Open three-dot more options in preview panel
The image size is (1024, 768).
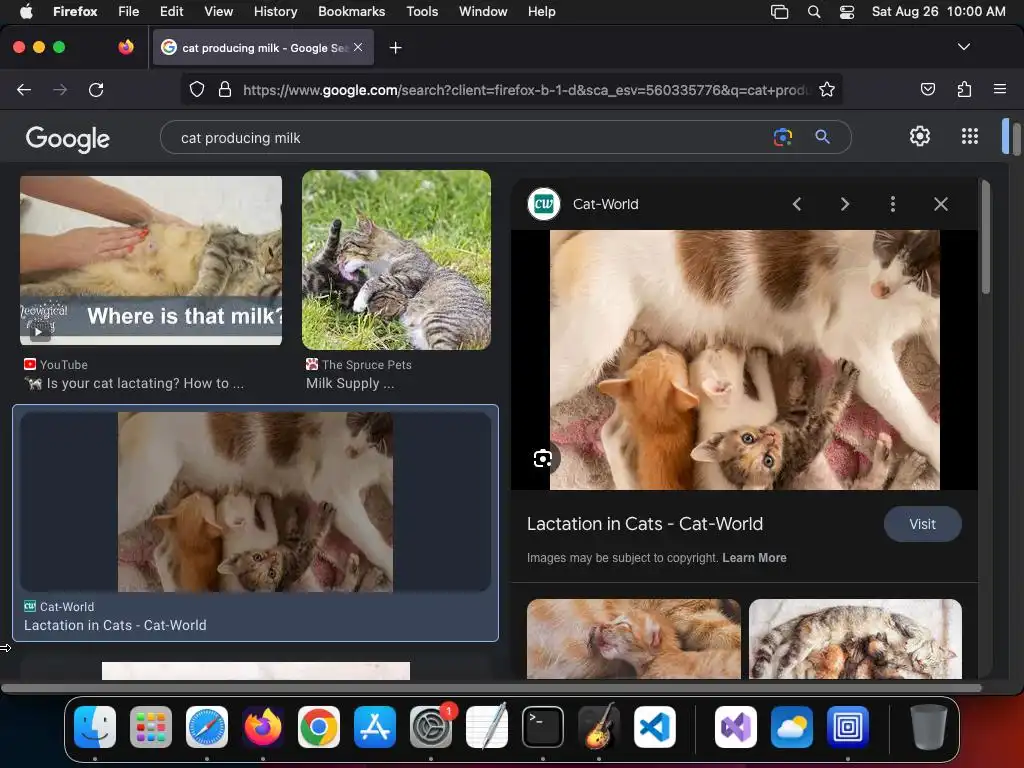893,204
